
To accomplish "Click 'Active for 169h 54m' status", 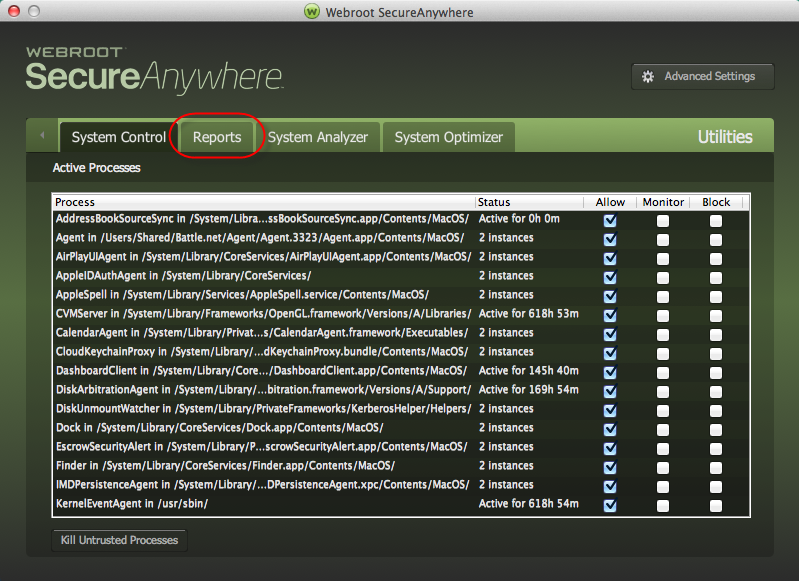I will point(528,390).
